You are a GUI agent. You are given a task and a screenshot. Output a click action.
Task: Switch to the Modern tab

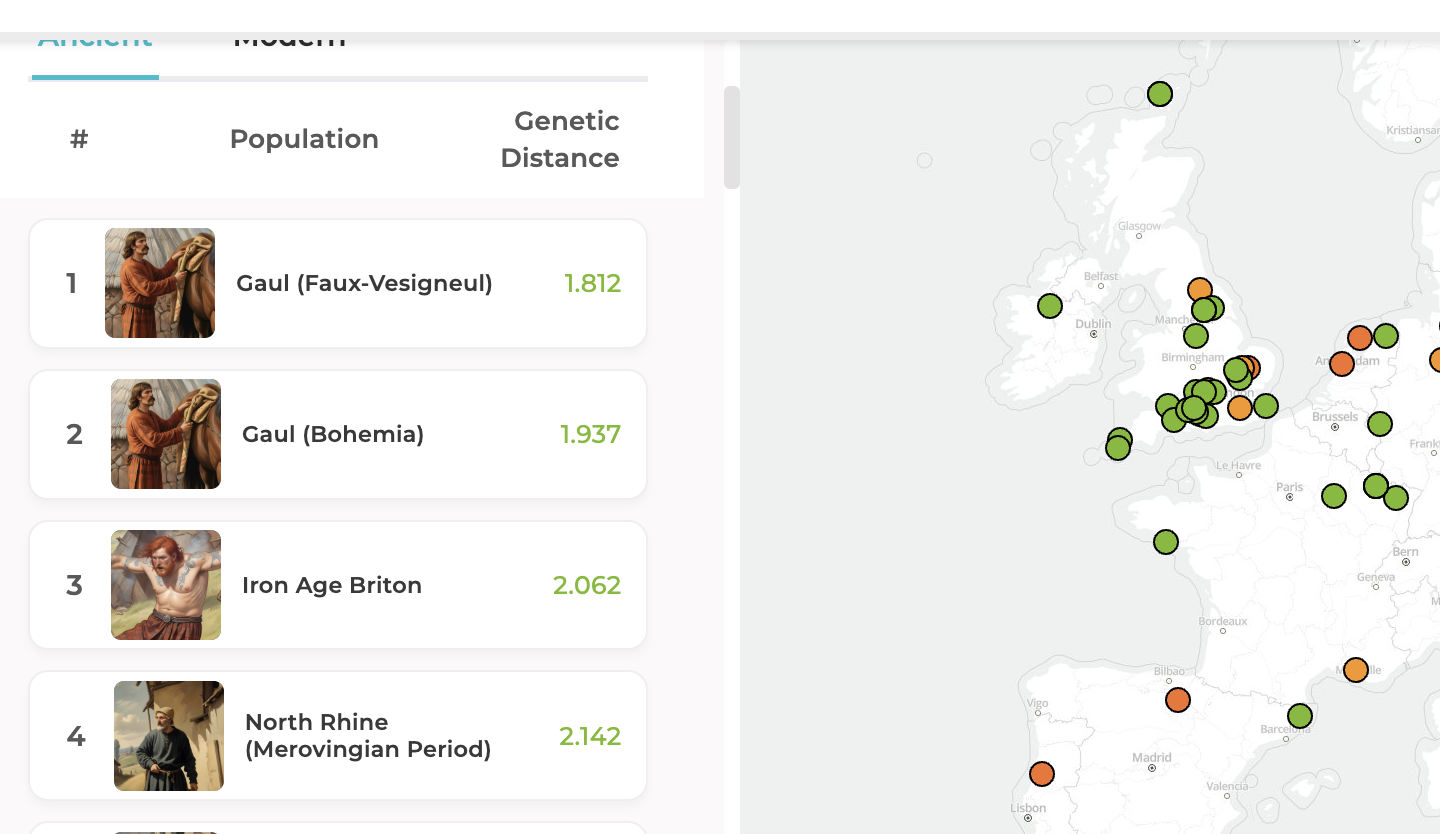(x=289, y=42)
